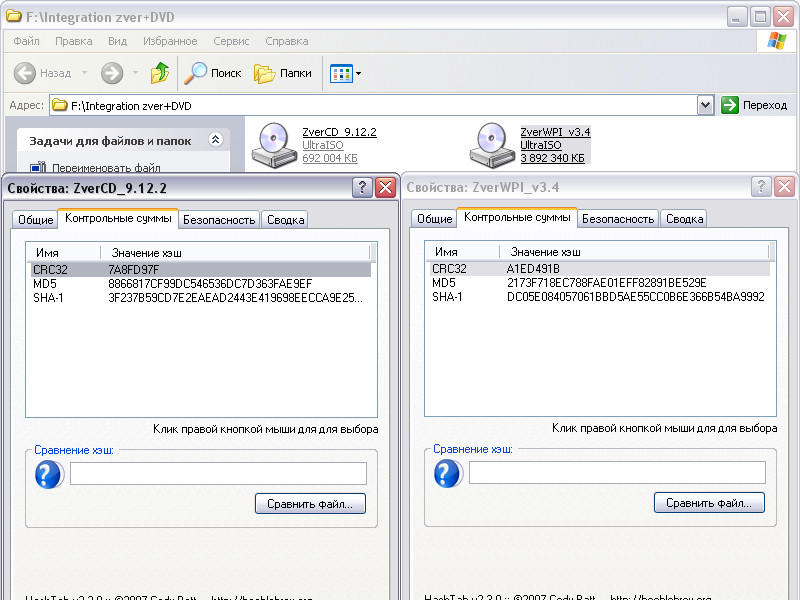Click question mark status icon in ZverCD comparison
Image resolution: width=800 pixels, height=600 pixels.
click(x=49, y=474)
